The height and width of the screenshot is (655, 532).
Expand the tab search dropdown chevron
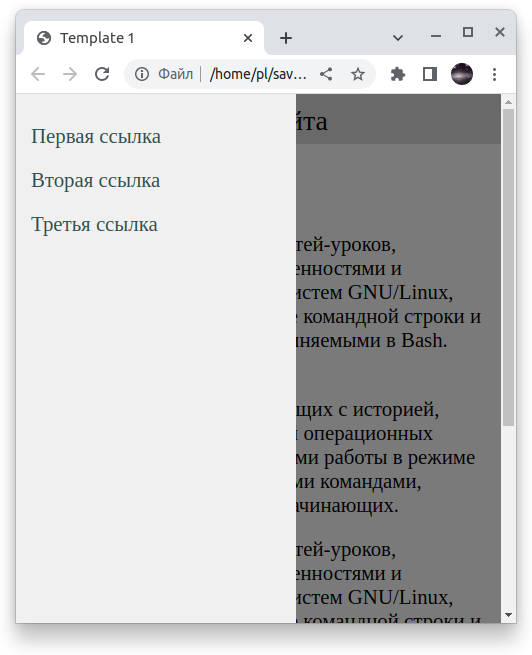(398, 38)
